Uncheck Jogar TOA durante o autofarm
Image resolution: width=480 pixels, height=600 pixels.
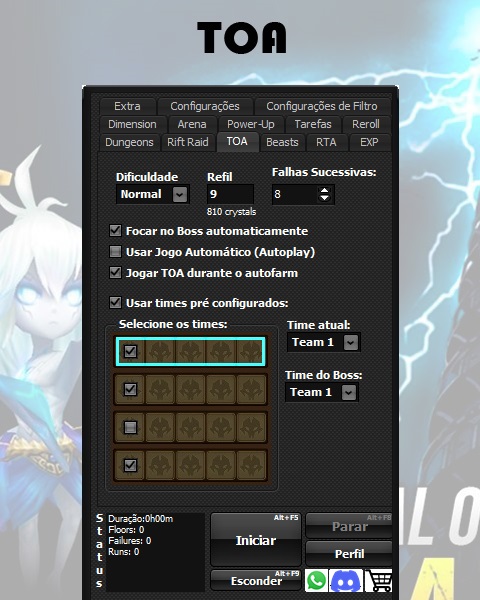point(115,273)
